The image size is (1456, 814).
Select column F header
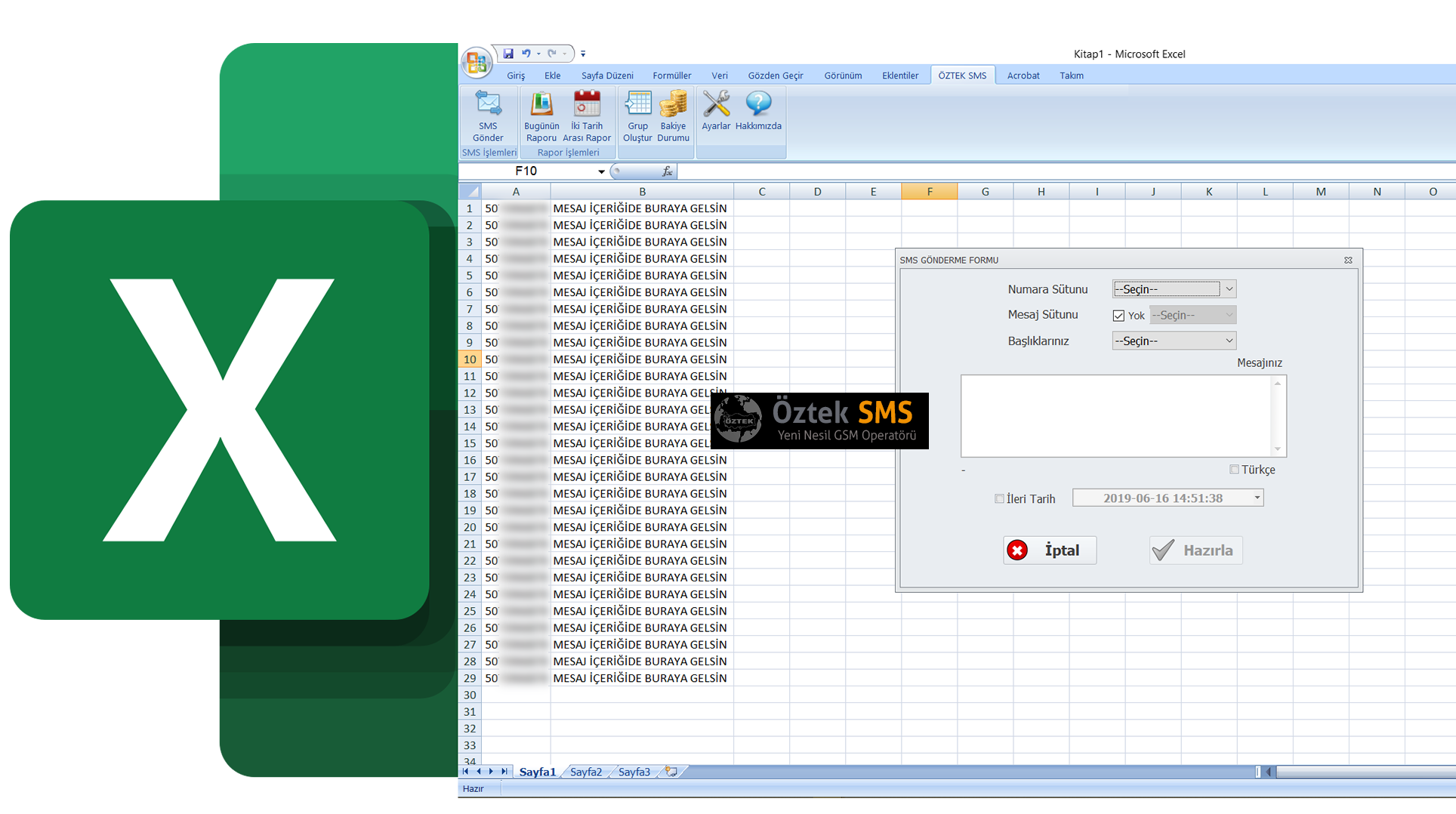pos(930,192)
